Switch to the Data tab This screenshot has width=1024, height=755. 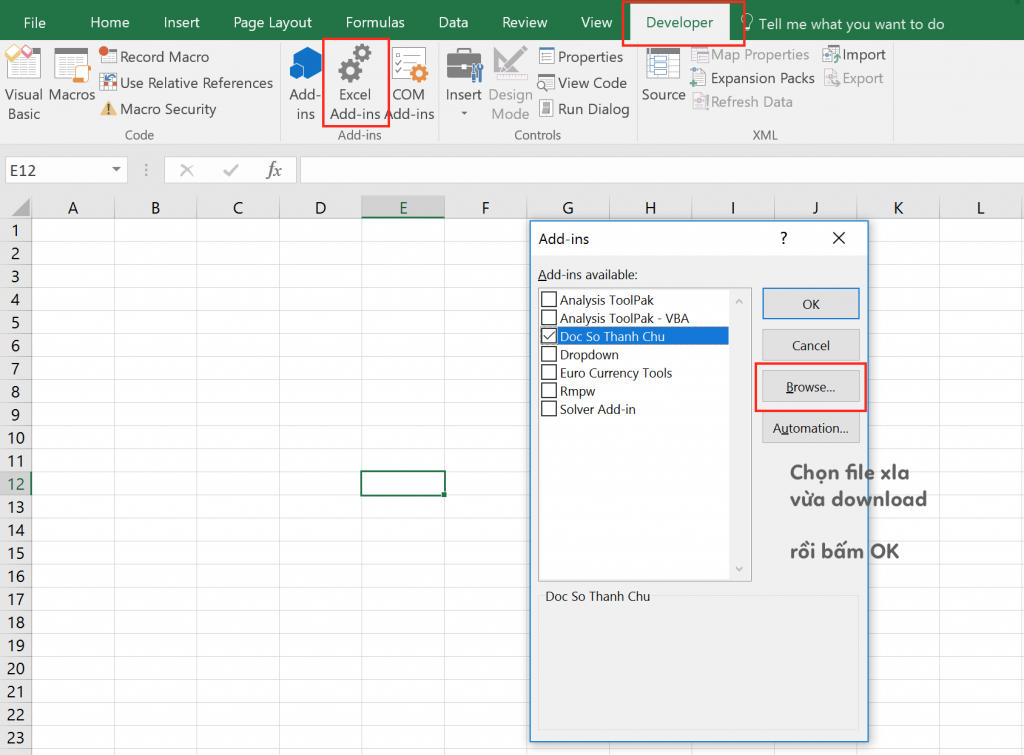click(453, 23)
